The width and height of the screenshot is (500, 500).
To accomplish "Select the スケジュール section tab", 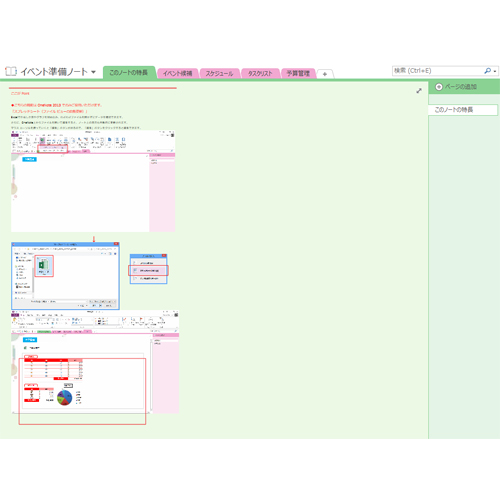I will pos(219,73).
